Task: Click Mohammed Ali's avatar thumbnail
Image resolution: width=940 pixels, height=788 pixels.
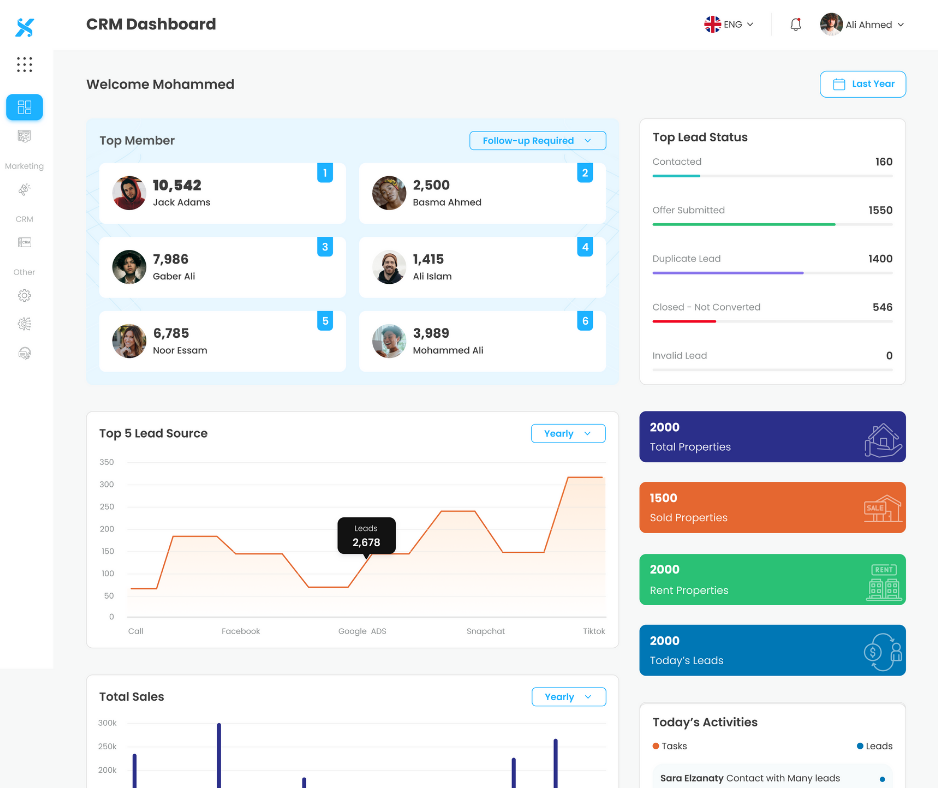Action: 389,341
